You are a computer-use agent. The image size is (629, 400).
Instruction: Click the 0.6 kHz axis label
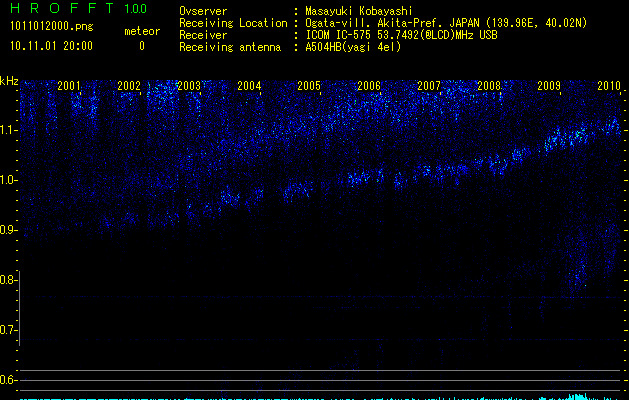click(x=8, y=380)
